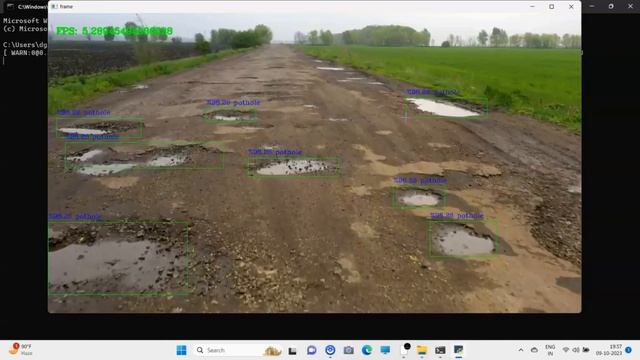
Task: Click the taskbar Search box
Action: coord(238,350)
